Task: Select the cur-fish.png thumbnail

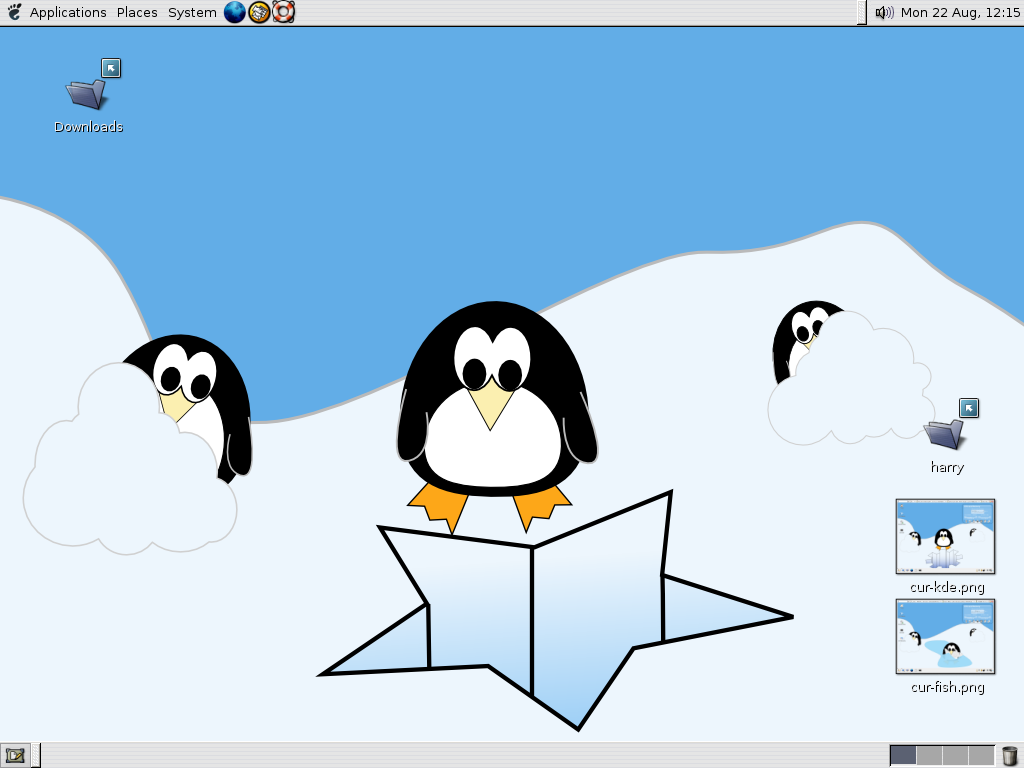Action: point(945,637)
